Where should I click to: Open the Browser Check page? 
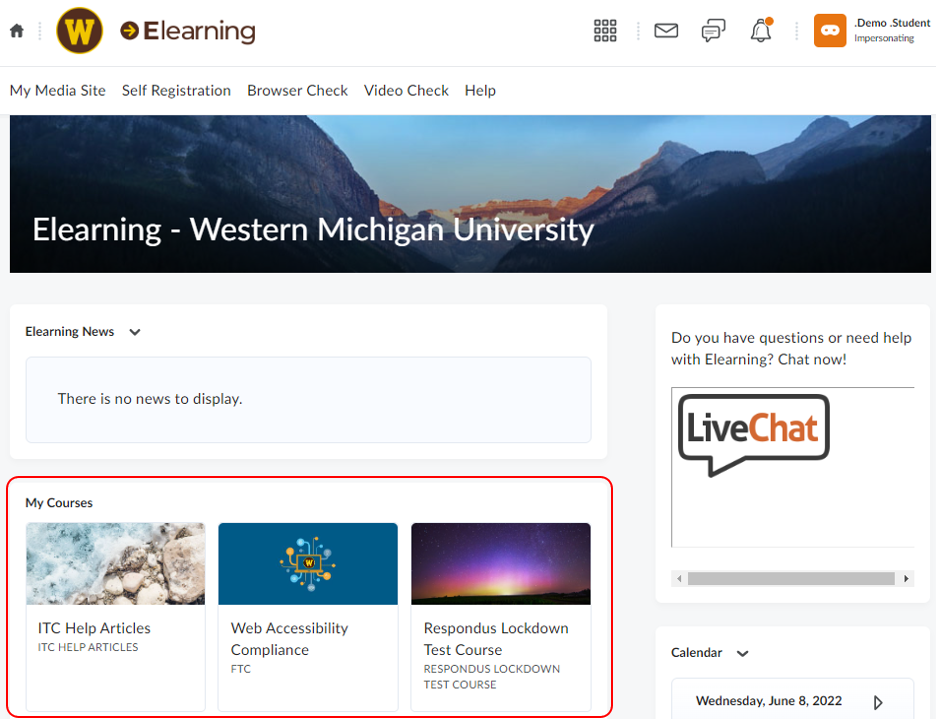[297, 90]
